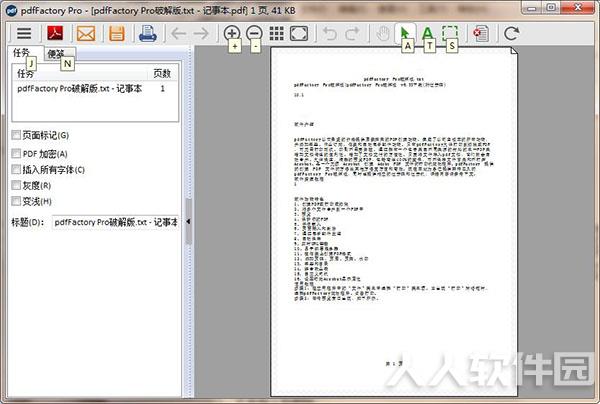The image size is (600, 404).
Task: Select the green arrow pointer tool
Action: pyautogui.click(x=405, y=34)
